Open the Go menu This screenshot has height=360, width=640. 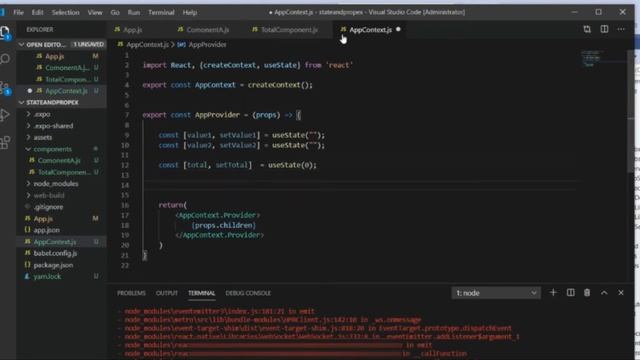pyautogui.click(x=115, y=12)
